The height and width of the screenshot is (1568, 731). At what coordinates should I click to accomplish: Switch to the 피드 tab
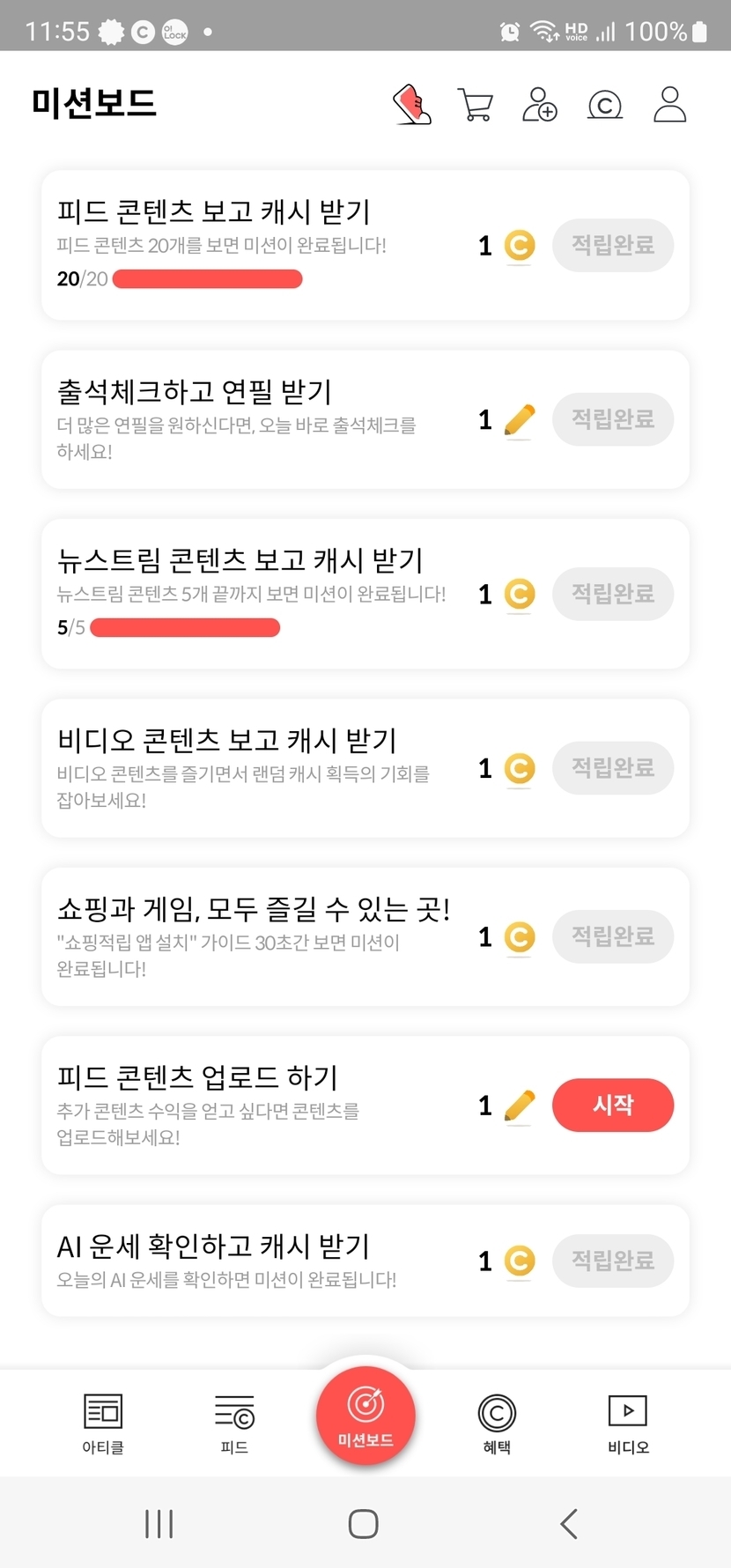(234, 1423)
